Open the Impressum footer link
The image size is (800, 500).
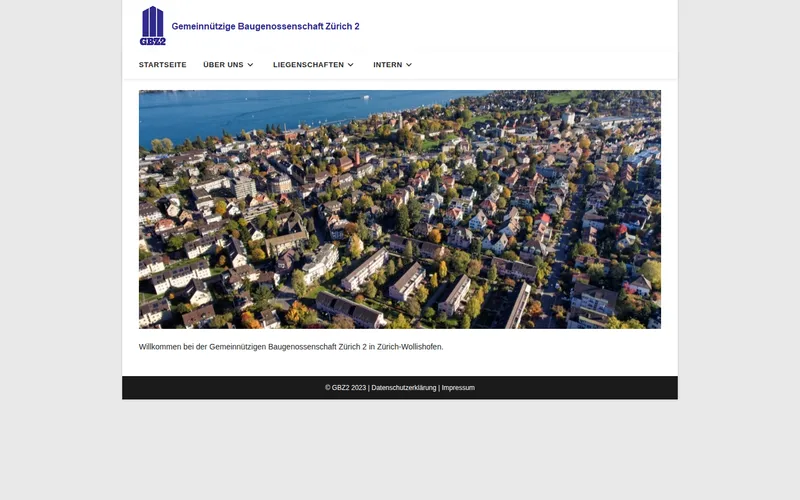click(458, 388)
